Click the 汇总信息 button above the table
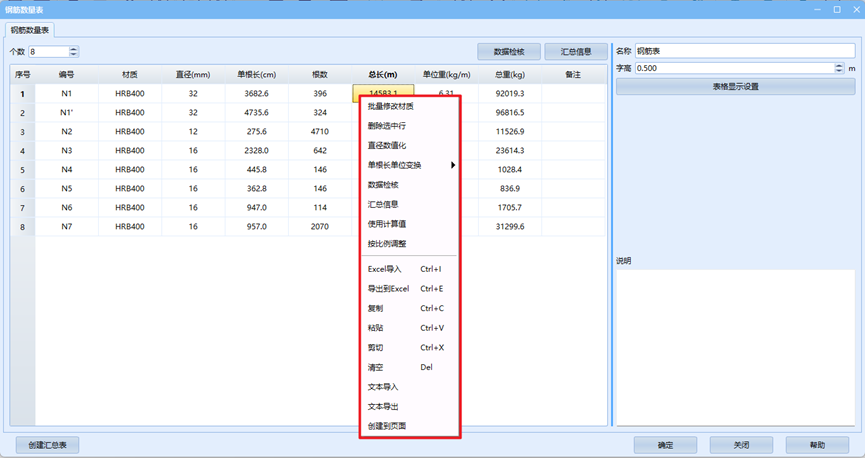Screen dimensions: 865x458 [576, 52]
